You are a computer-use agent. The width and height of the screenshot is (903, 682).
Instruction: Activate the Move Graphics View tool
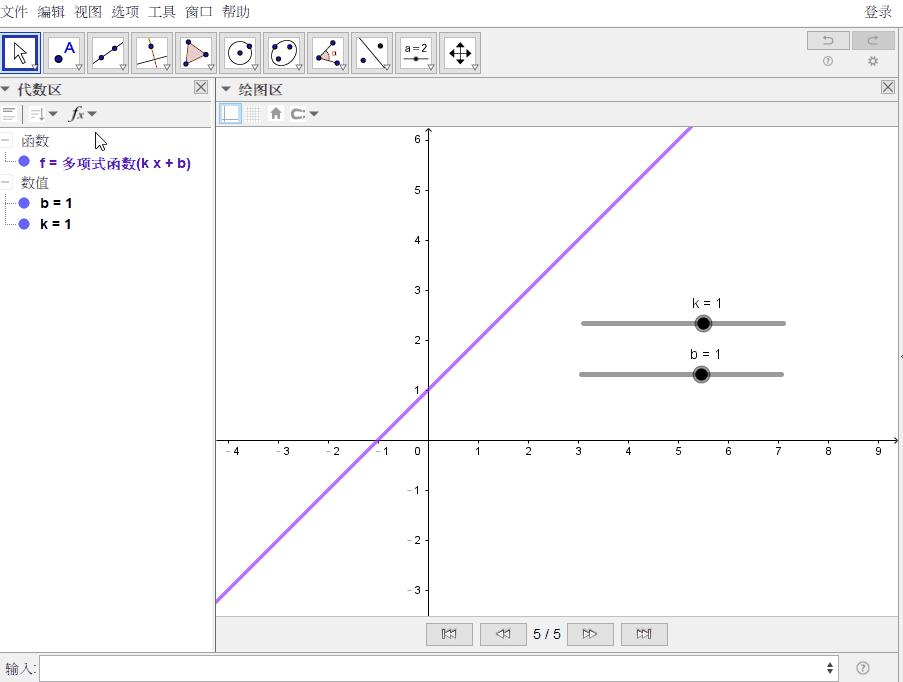(x=460, y=52)
